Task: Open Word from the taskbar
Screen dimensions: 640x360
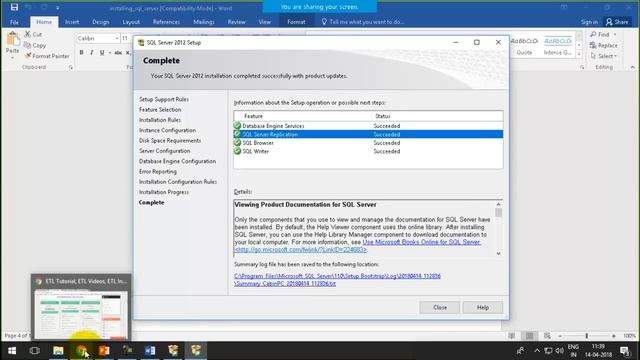Action: coord(150,351)
